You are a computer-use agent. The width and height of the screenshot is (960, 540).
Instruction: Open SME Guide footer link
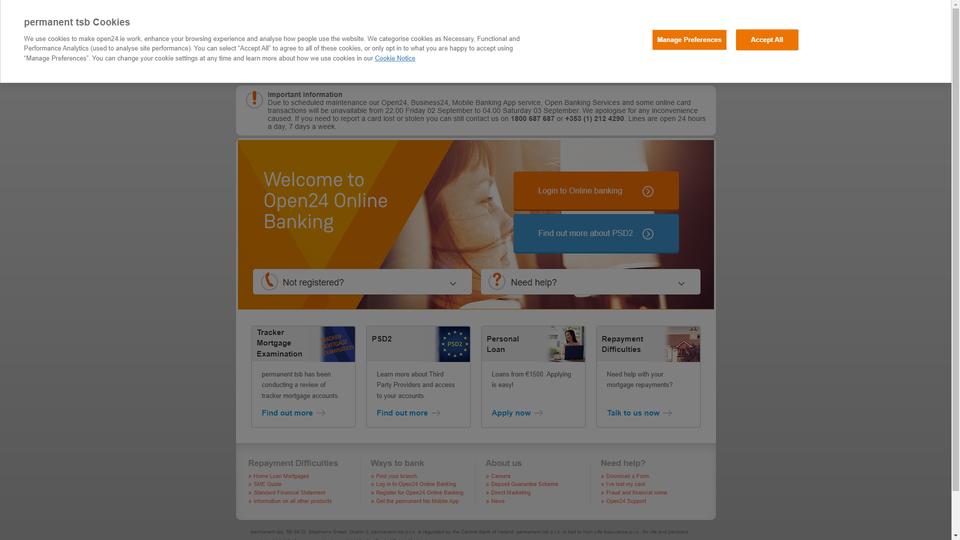click(268, 484)
